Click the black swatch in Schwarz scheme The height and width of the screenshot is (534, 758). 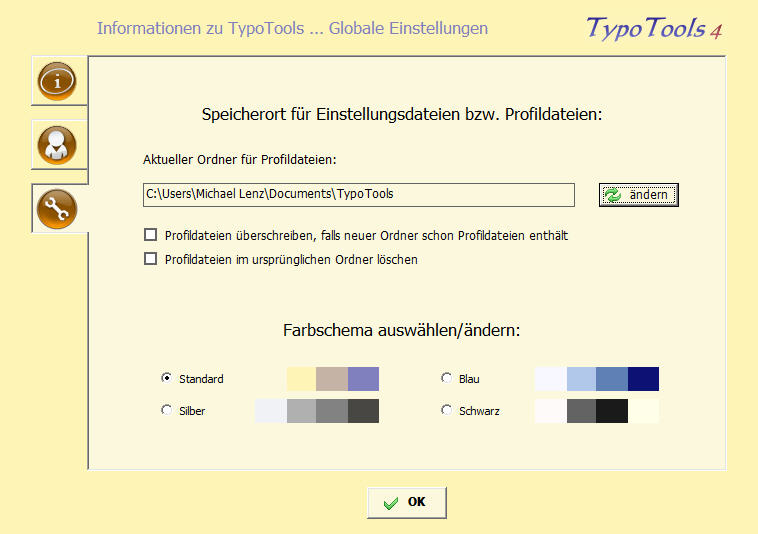pyautogui.click(x=612, y=411)
